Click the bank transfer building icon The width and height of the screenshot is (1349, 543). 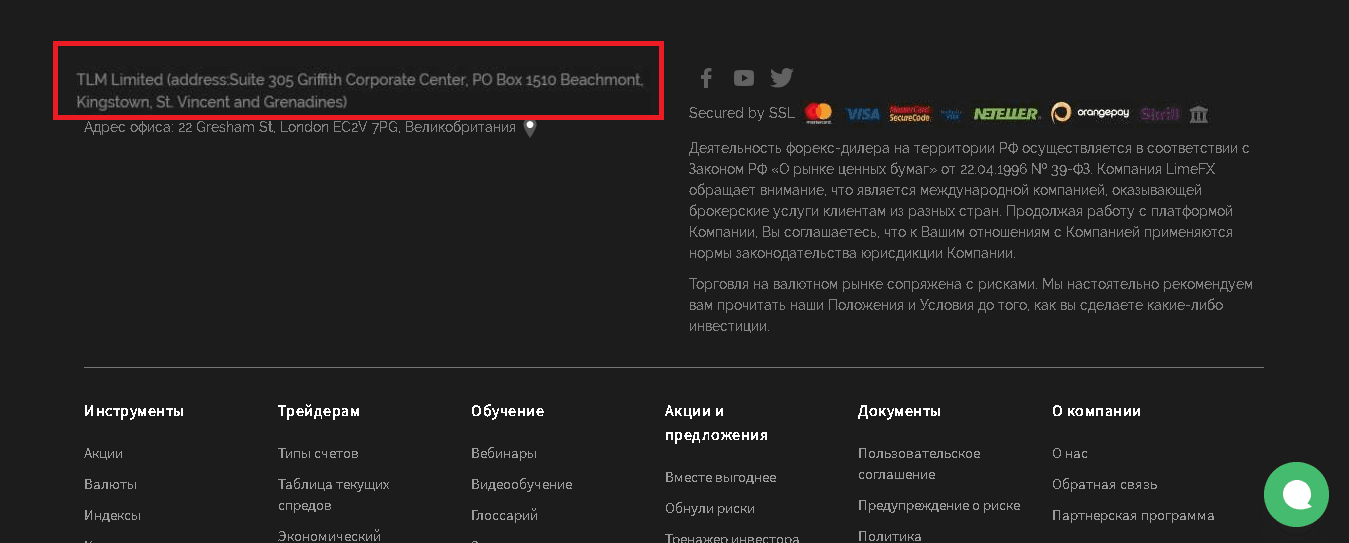coord(1199,114)
